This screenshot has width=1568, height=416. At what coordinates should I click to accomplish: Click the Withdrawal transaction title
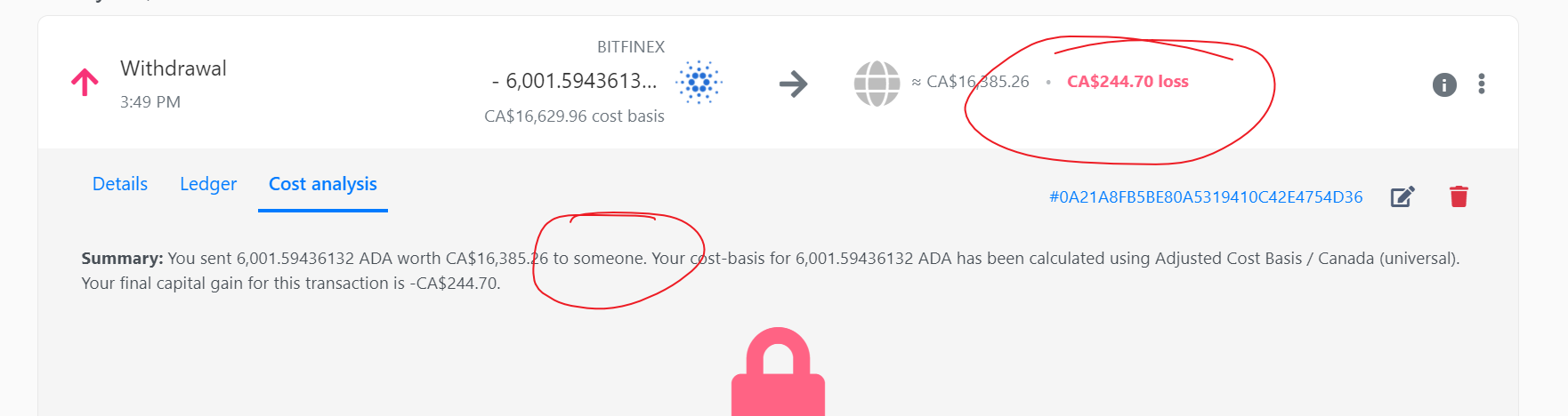[174, 68]
